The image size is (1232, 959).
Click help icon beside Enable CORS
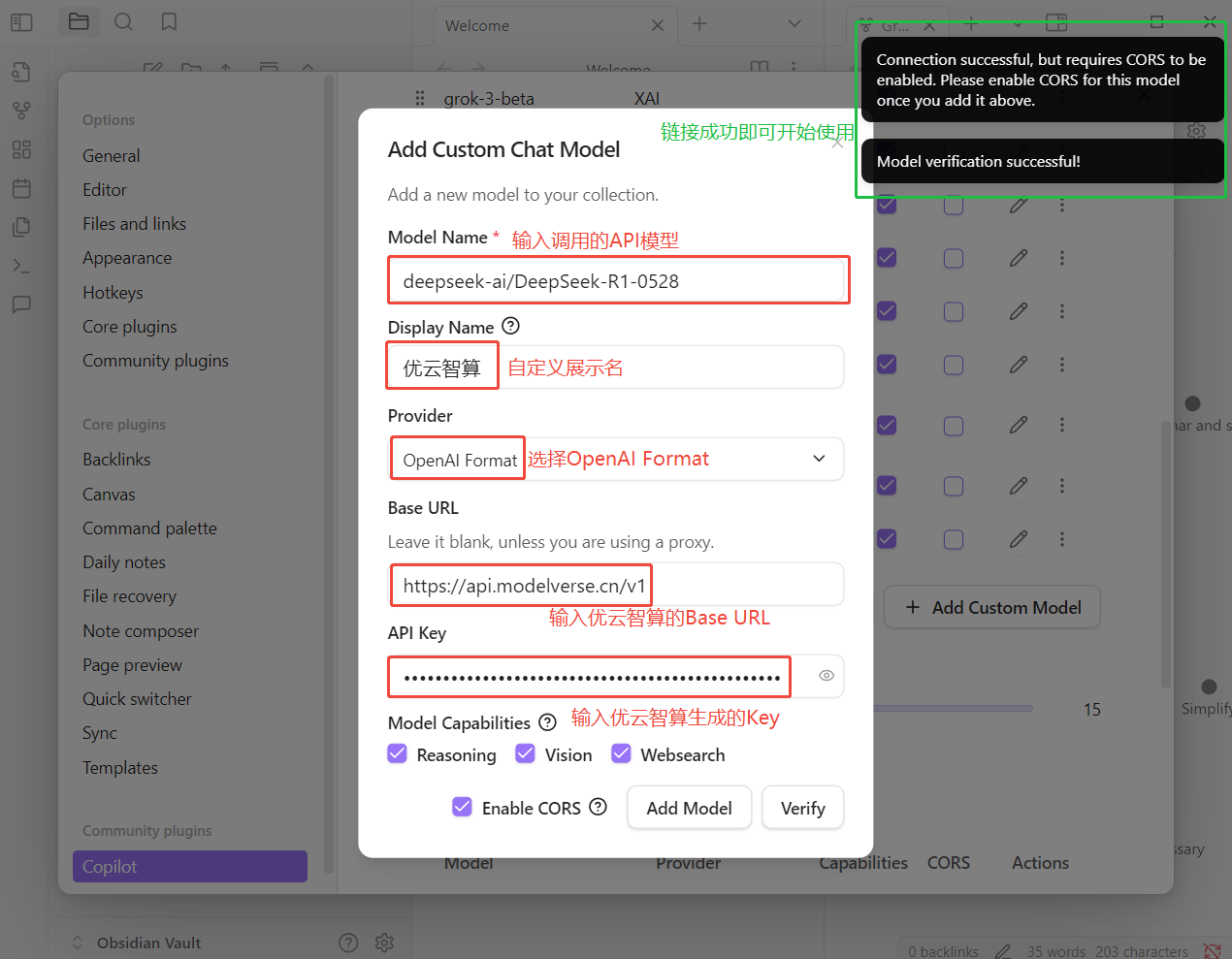point(598,807)
